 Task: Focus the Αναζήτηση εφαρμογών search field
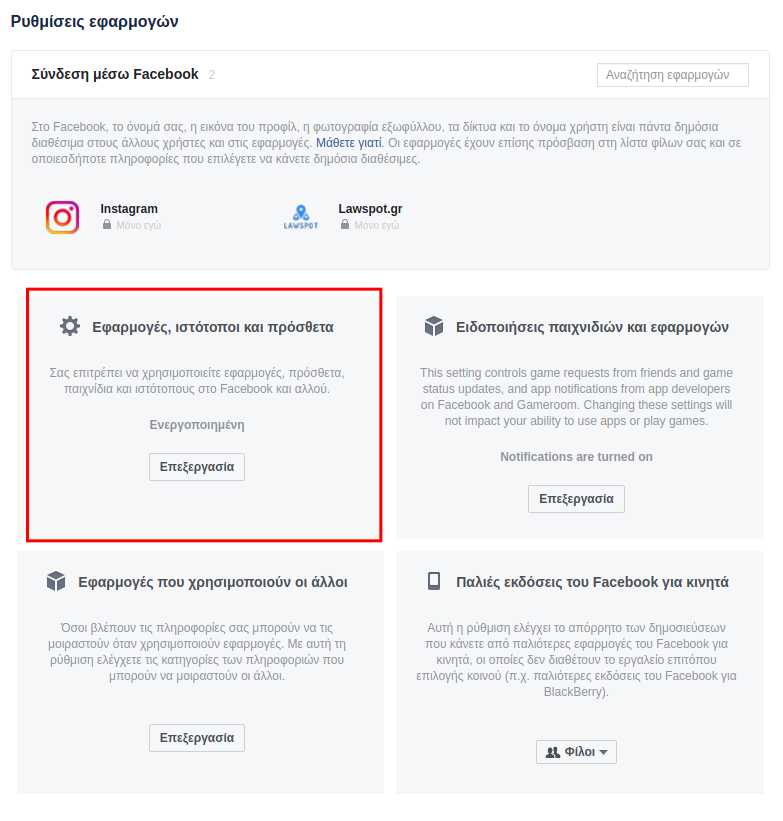(x=672, y=75)
